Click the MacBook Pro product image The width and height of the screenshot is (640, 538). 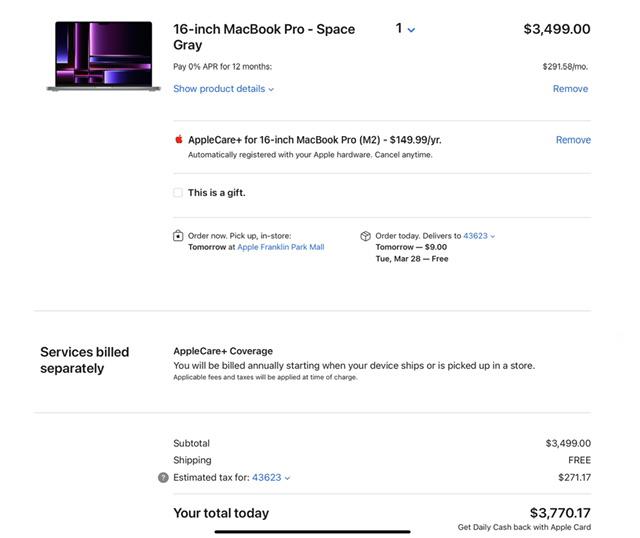click(x=104, y=56)
